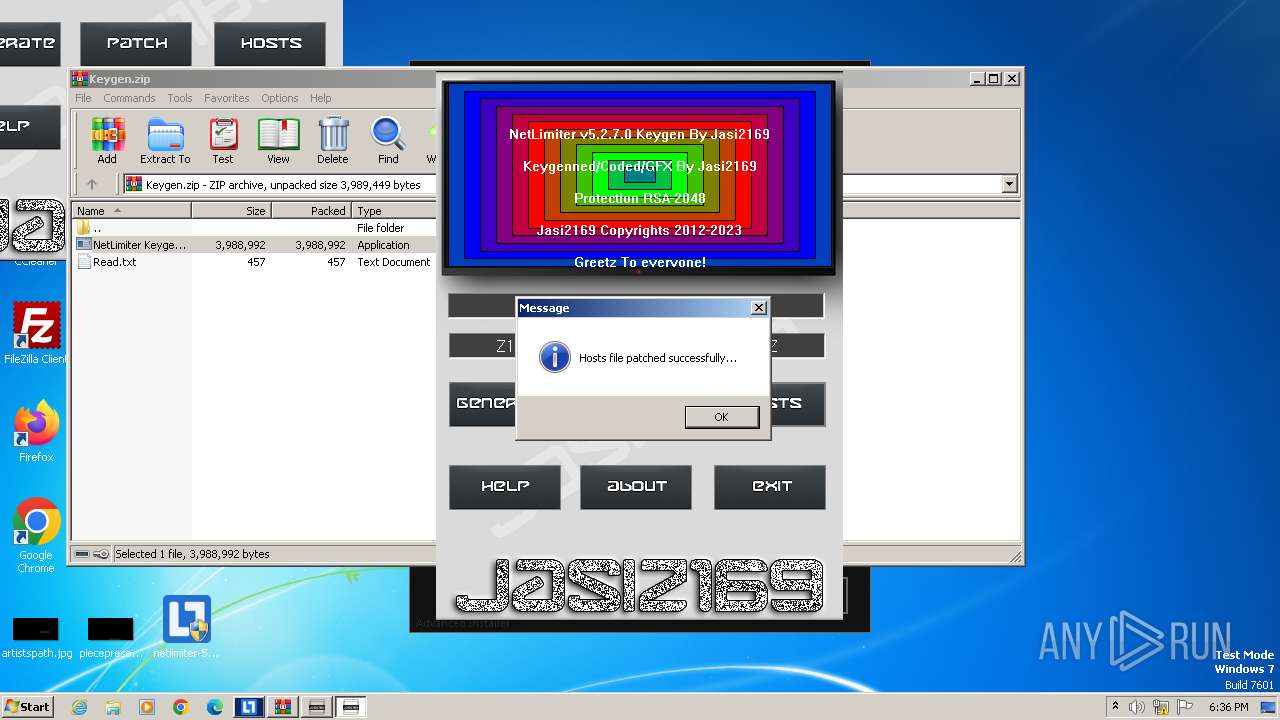1280x720 pixels.
Task: Click PATCH button in the background keygen window
Action: coord(137,43)
